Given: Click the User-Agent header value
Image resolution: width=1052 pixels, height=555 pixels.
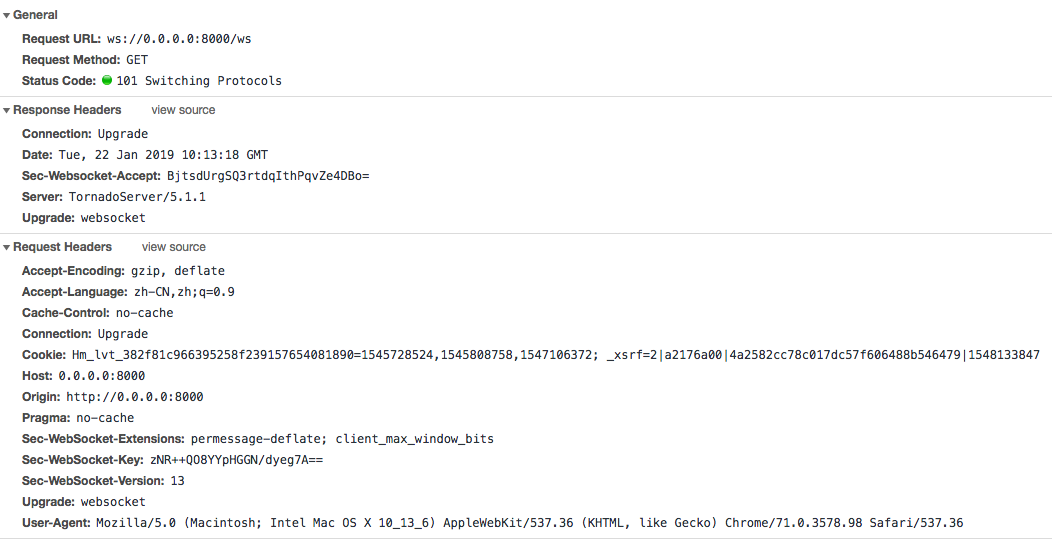Looking at the screenshot, I should click(529, 523).
